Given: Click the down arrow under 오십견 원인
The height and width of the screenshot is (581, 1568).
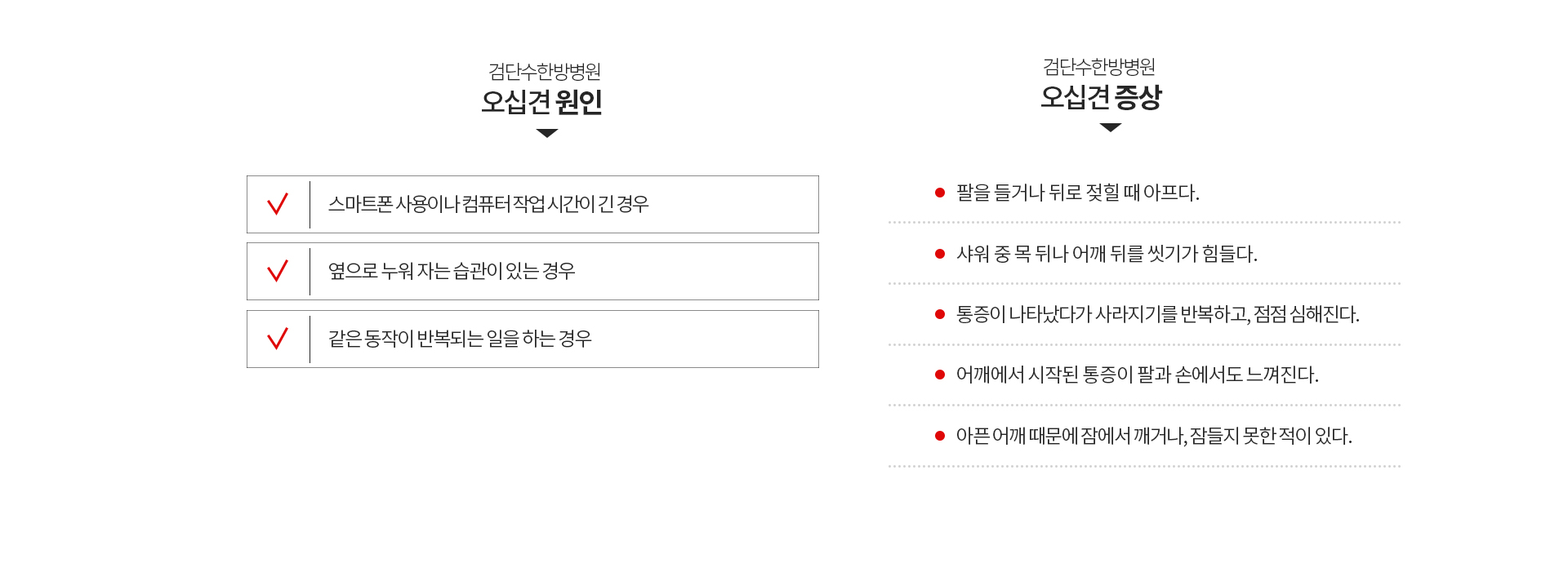Looking at the screenshot, I should 547,133.
